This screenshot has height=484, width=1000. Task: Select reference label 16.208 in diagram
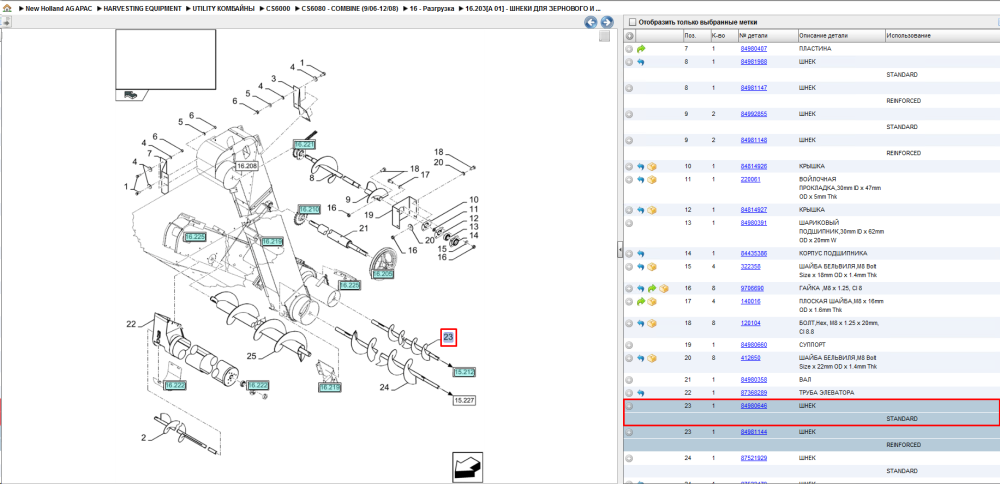coord(247,166)
